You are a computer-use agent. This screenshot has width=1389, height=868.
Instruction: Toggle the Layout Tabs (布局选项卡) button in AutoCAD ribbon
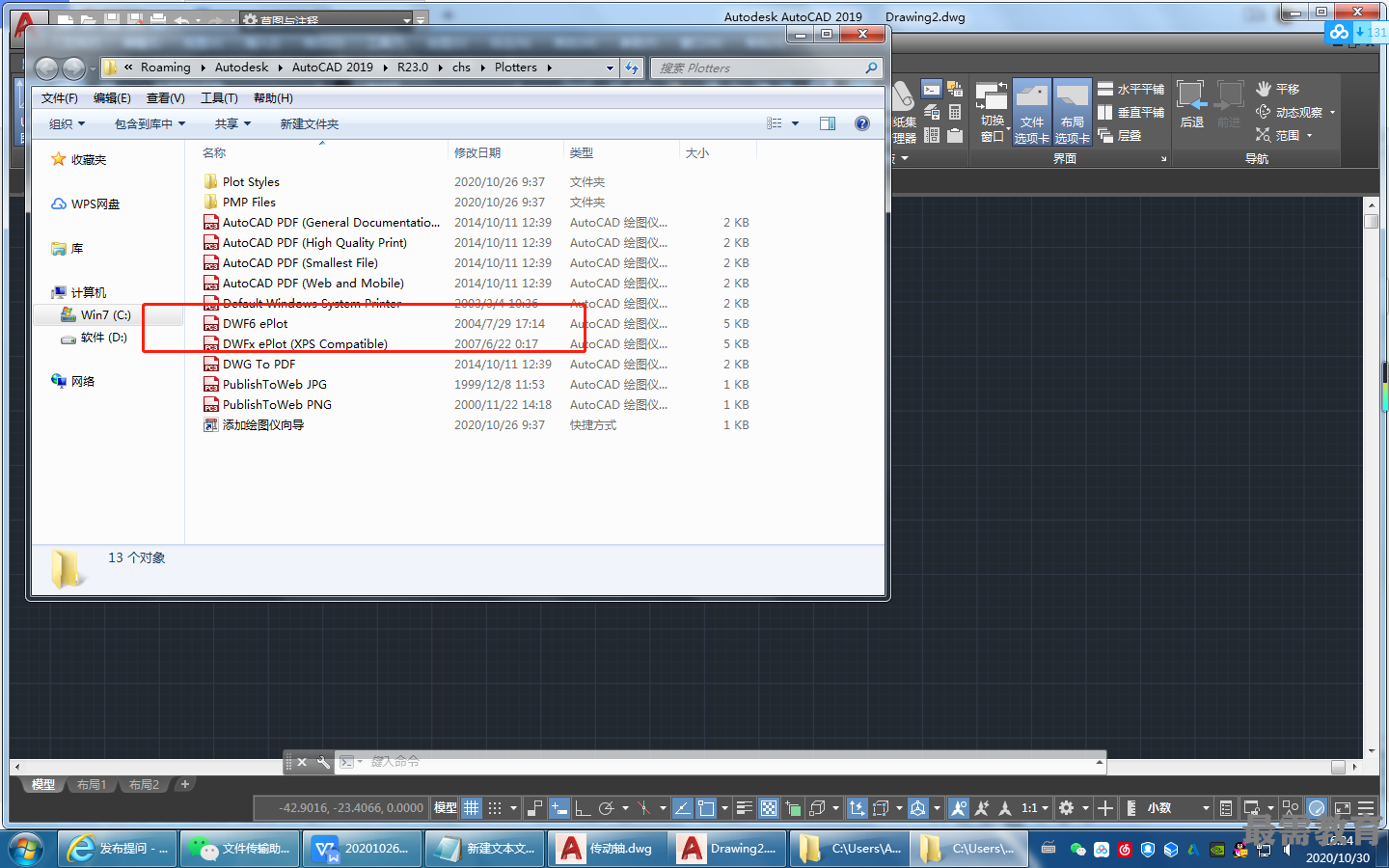pyautogui.click(x=1072, y=112)
